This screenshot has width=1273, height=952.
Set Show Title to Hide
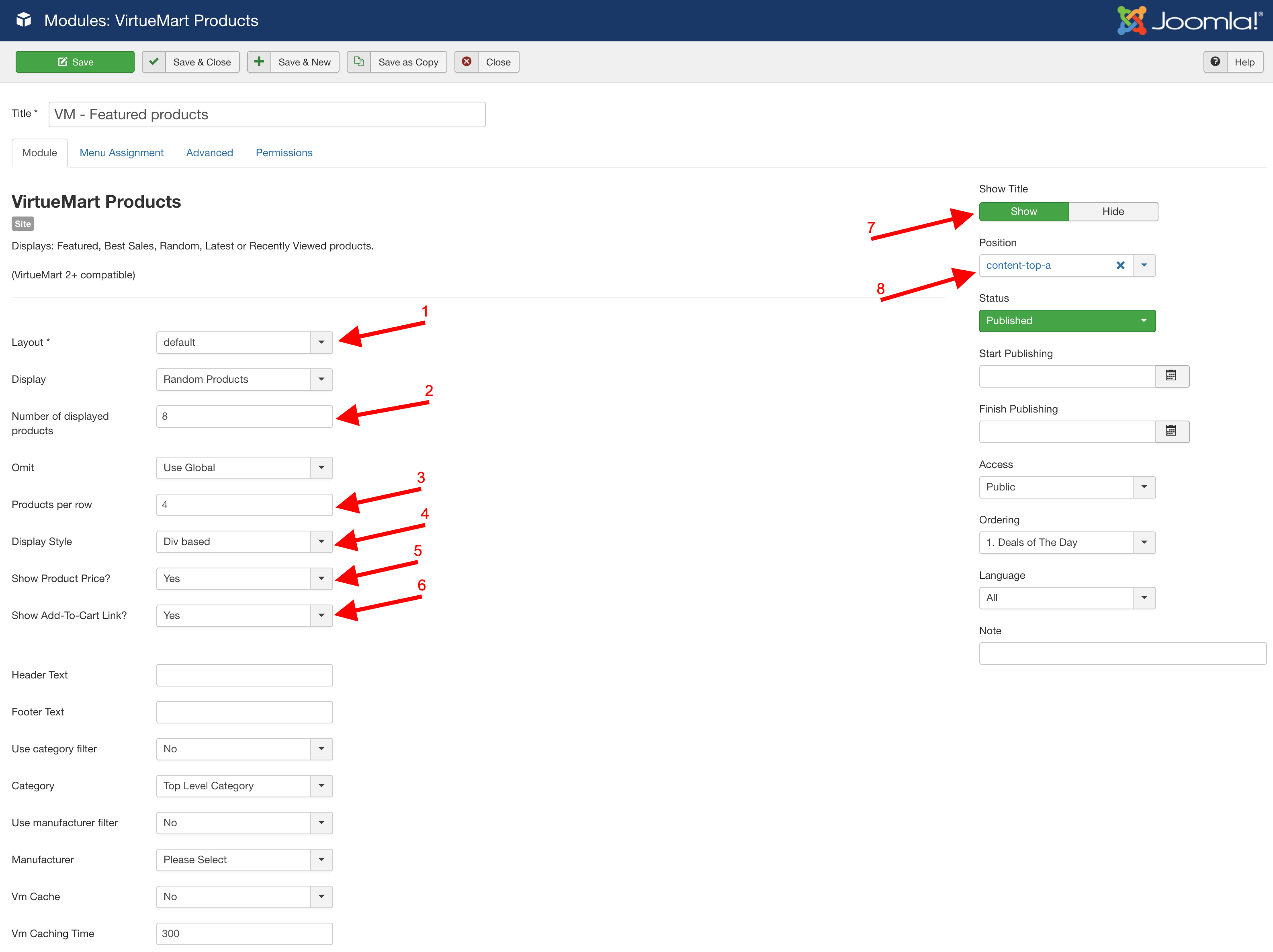click(1113, 211)
